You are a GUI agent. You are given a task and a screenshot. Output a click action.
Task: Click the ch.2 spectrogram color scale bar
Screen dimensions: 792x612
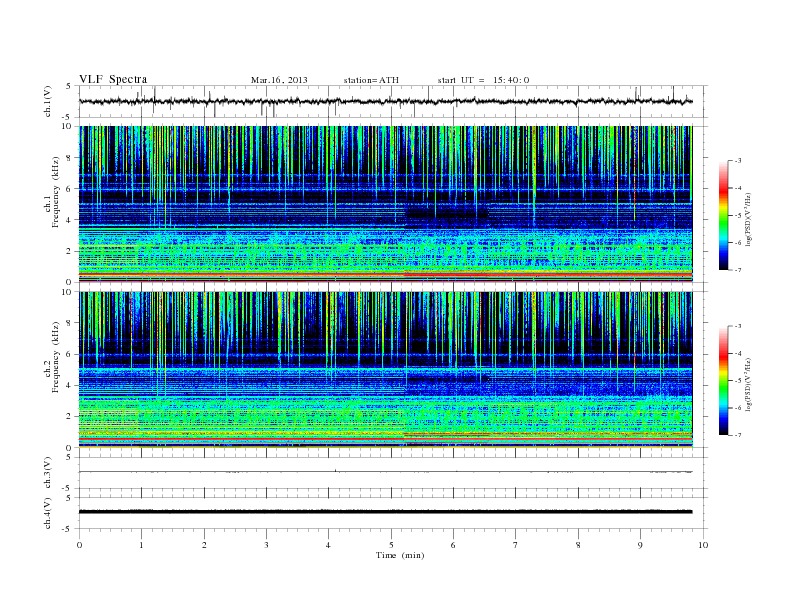tap(723, 380)
